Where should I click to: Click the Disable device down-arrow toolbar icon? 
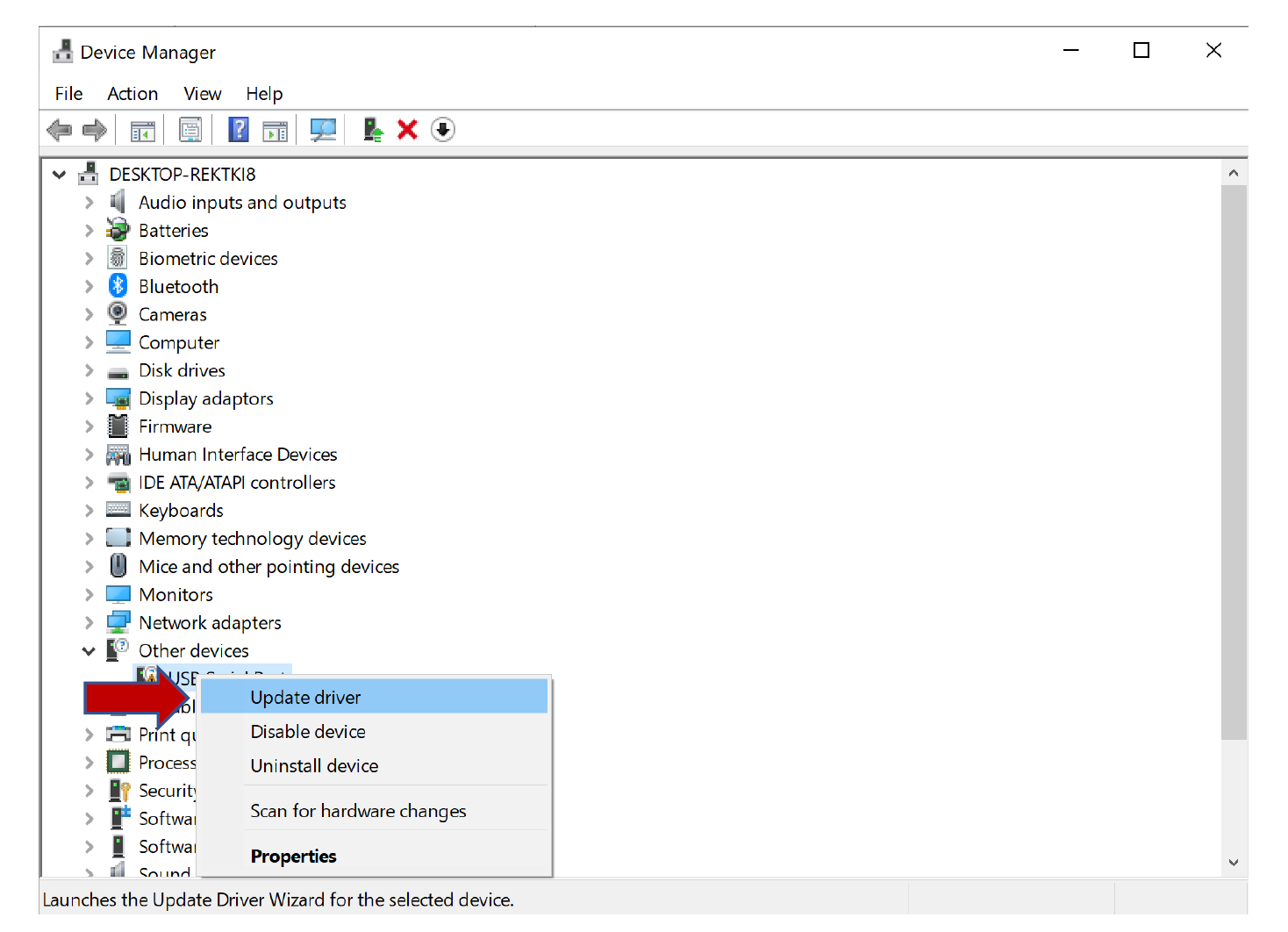[443, 130]
